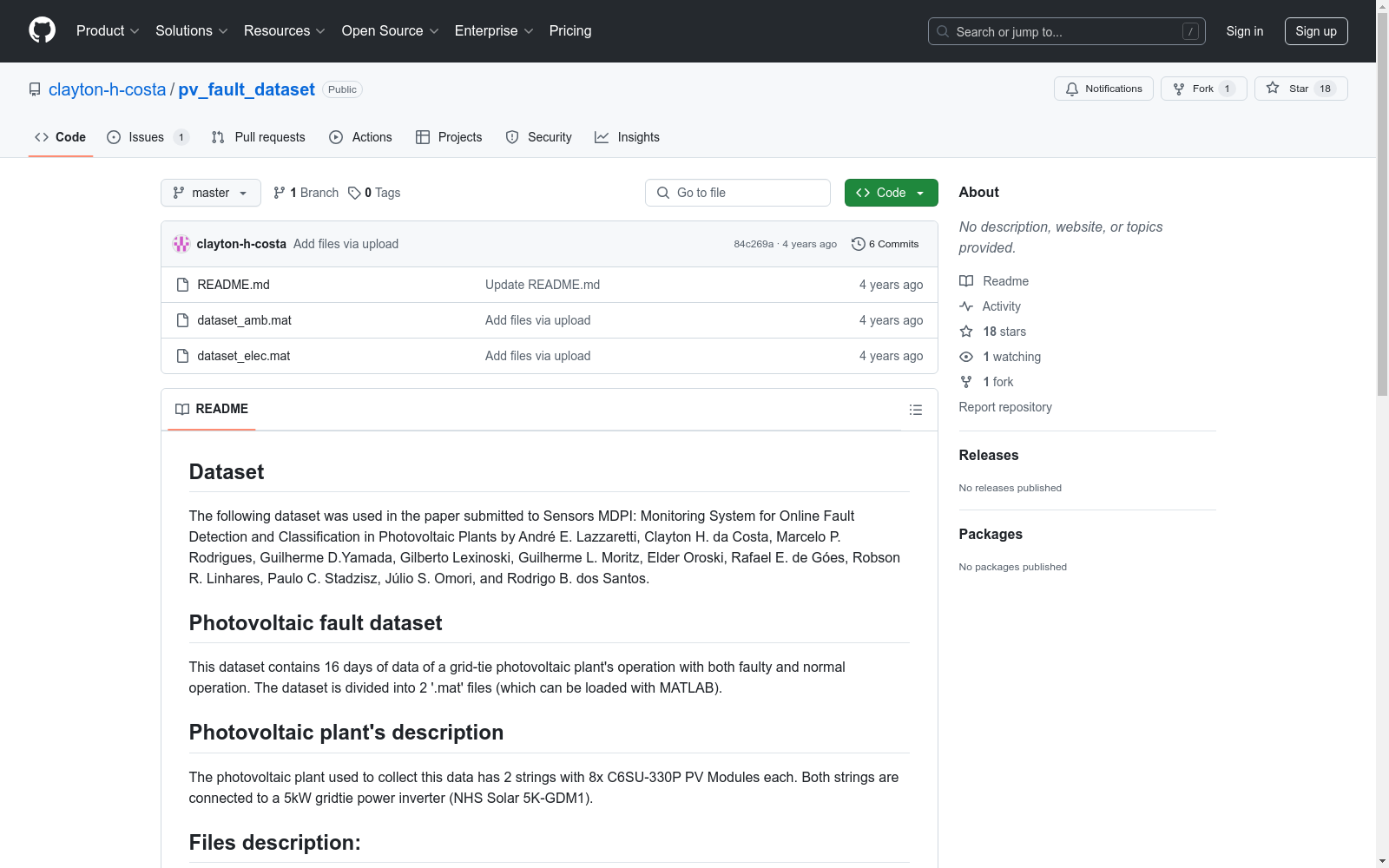The width and height of the screenshot is (1389, 868).
Task: Open the 84c269a commit hash link
Action: coord(754,244)
